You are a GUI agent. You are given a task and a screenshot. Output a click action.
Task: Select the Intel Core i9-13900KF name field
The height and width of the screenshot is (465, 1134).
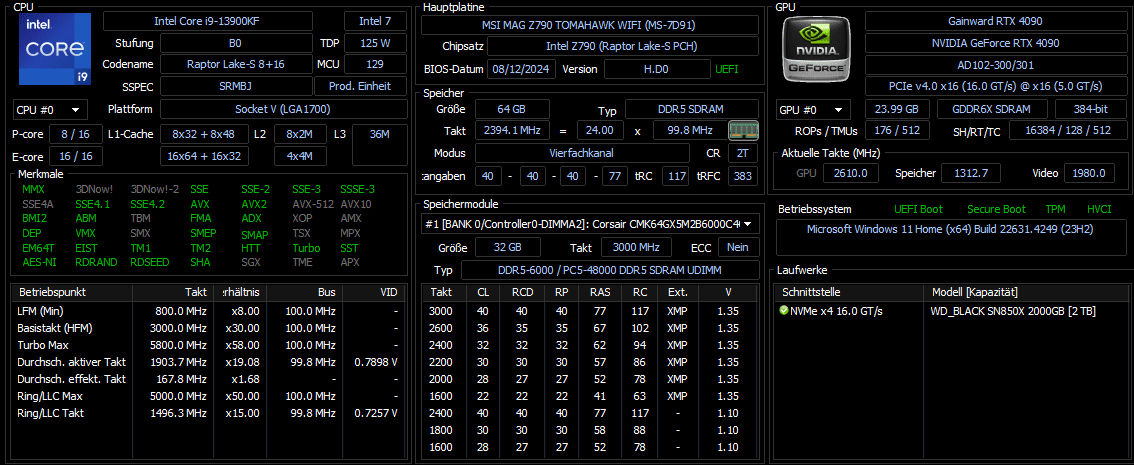(x=208, y=21)
